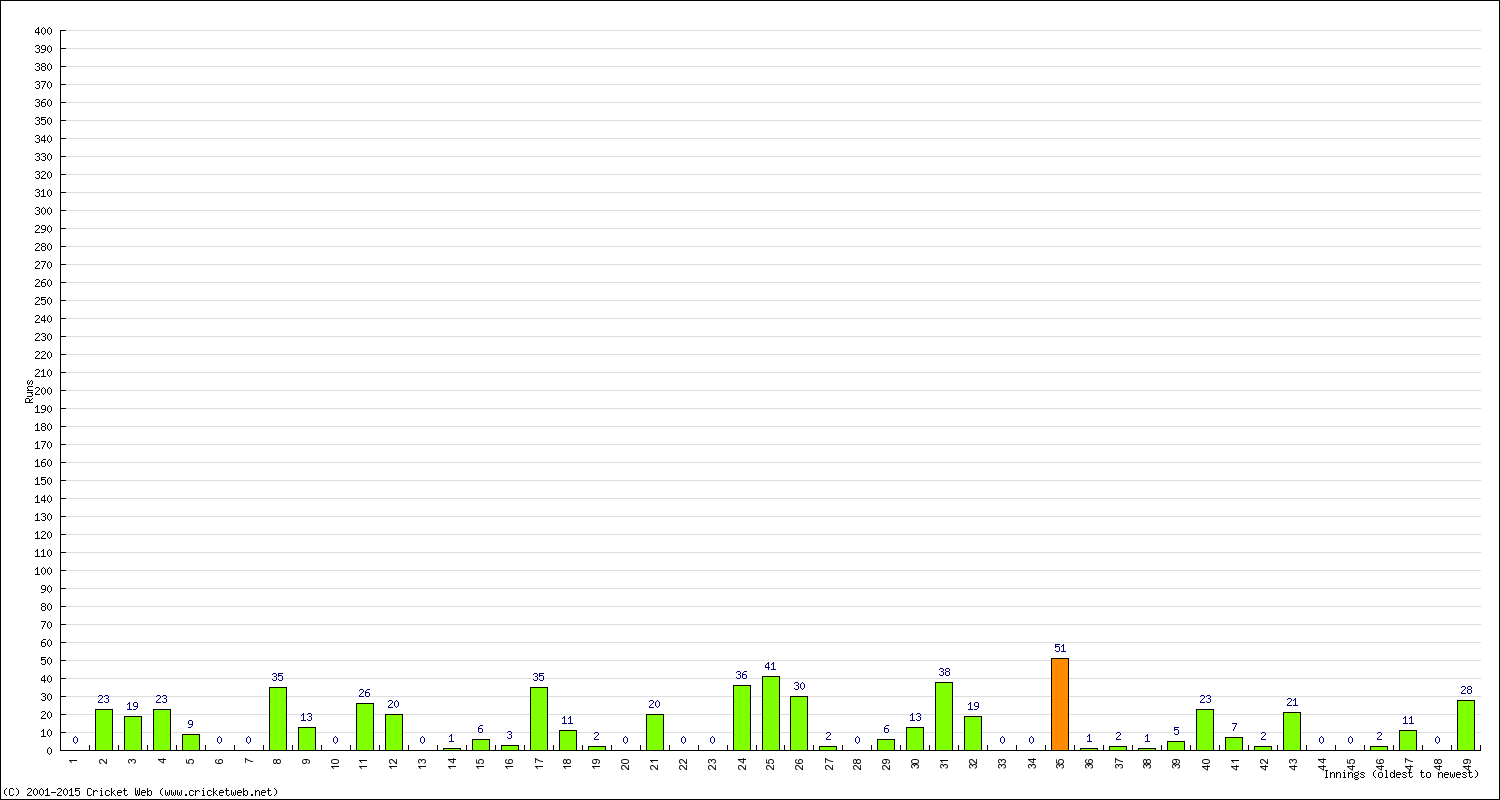Click 'Innings (oldest to newest)' axis title
The height and width of the screenshot is (800, 1500).
pos(1401,774)
